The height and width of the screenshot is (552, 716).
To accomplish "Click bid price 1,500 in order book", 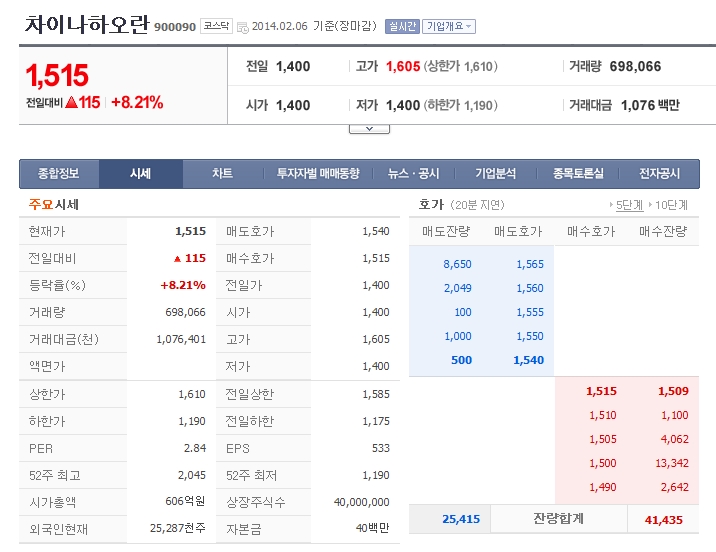I will [603, 463].
